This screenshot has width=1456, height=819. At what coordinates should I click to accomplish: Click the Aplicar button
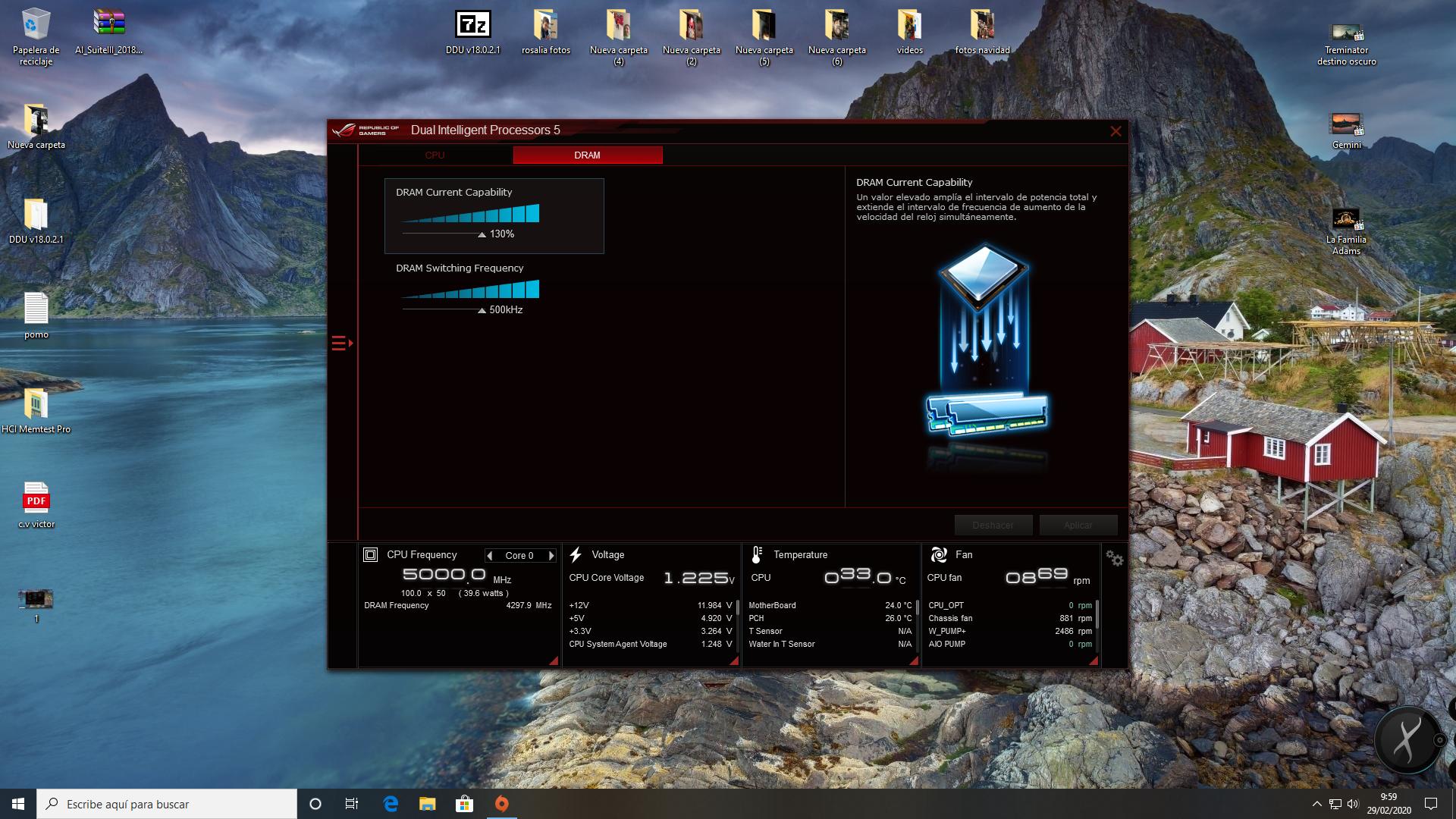click(1078, 526)
